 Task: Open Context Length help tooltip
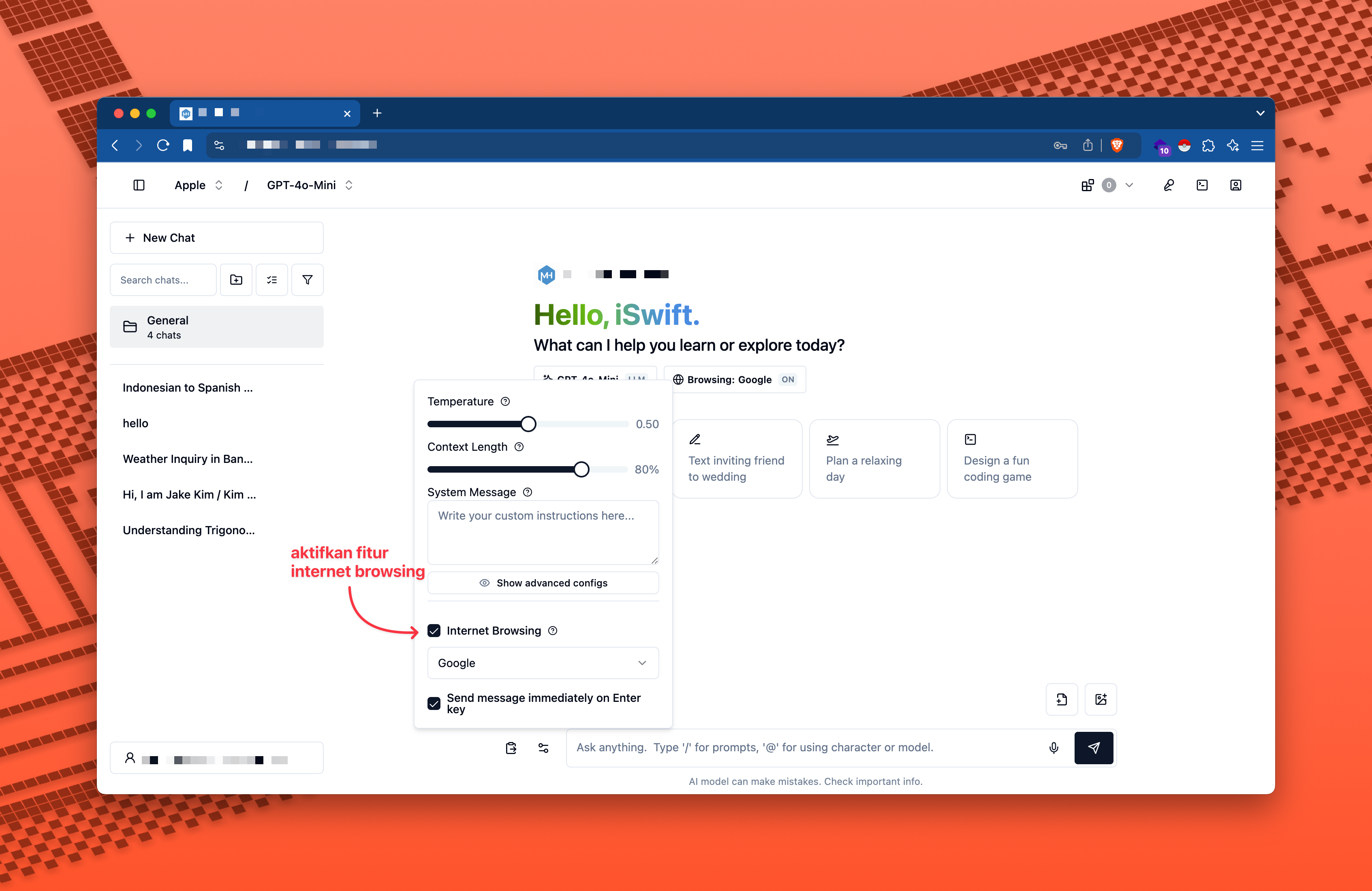pyautogui.click(x=519, y=447)
